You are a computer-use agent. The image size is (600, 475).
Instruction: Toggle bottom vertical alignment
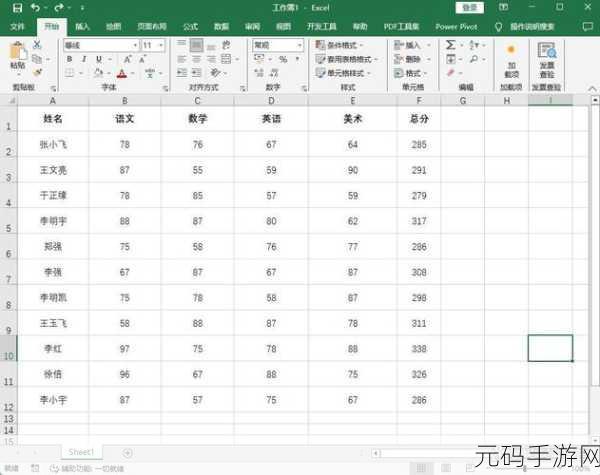tap(211, 46)
